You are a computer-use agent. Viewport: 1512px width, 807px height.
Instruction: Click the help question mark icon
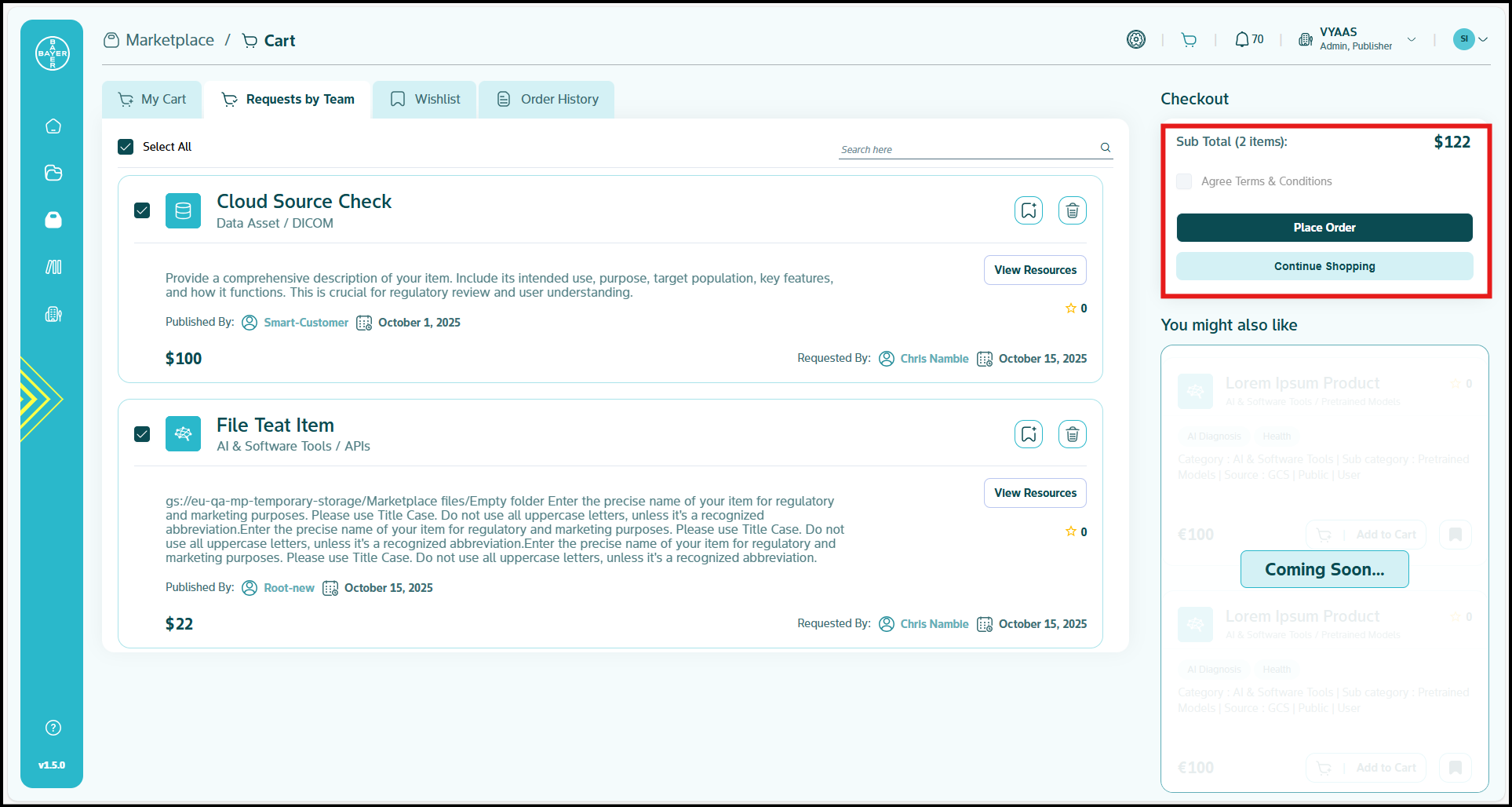[53, 728]
